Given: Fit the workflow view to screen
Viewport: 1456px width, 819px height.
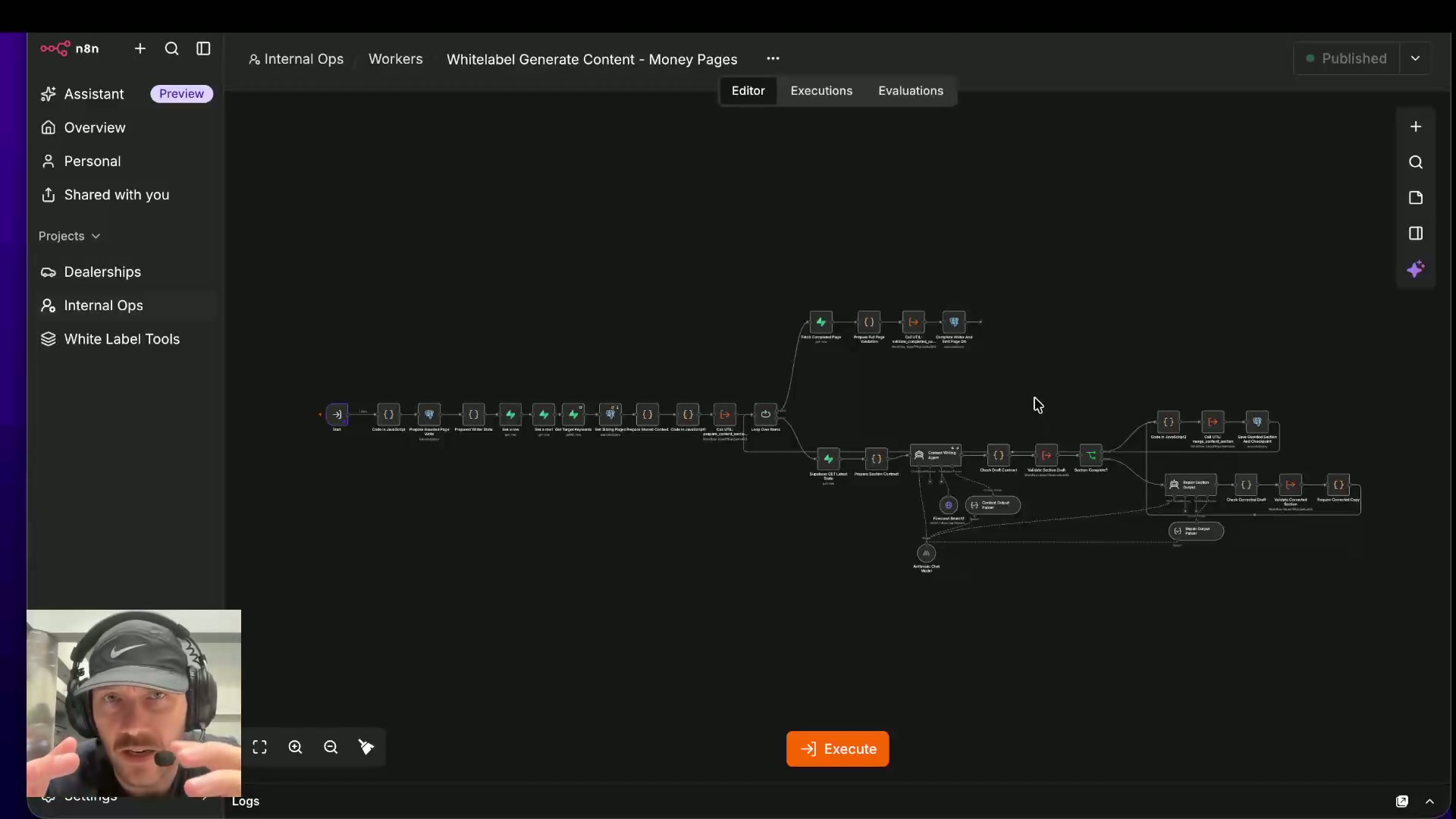Looking at the screenshot, I should pyautogui.click(x=260, y=748).
